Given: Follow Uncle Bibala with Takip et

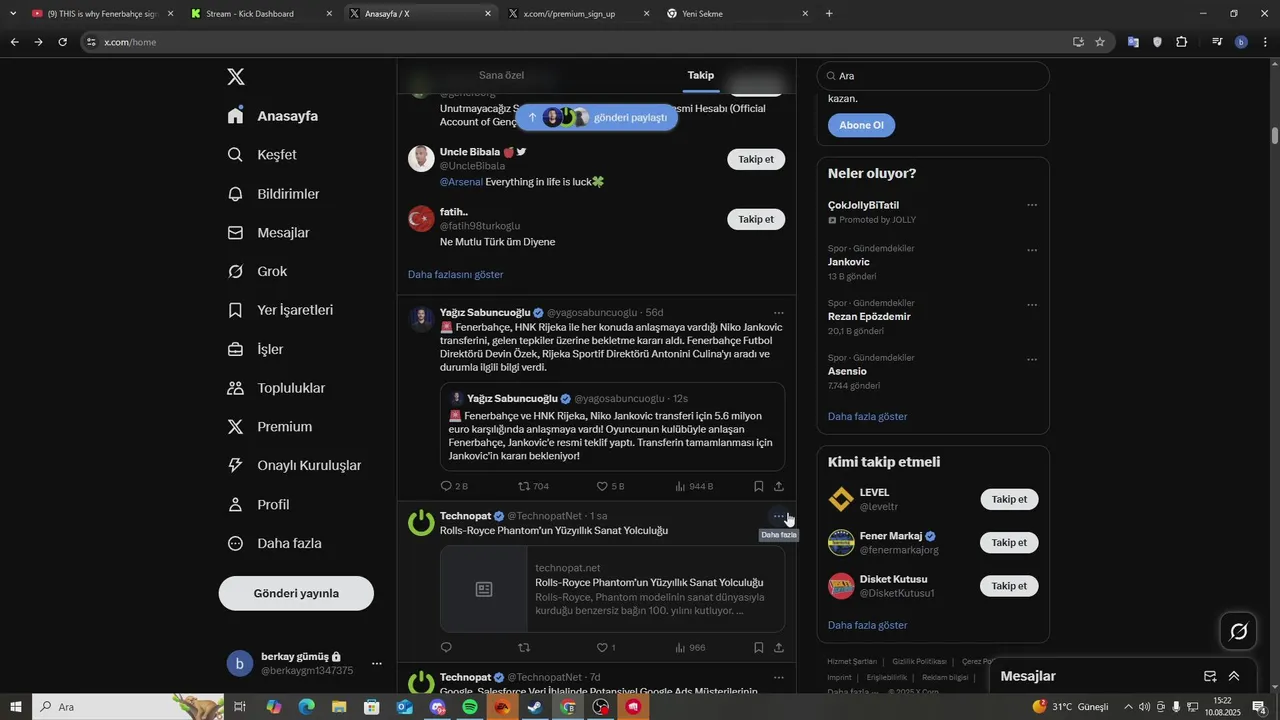Looking at the screenshot, I should pyautogui.click(x=756, y=159).
